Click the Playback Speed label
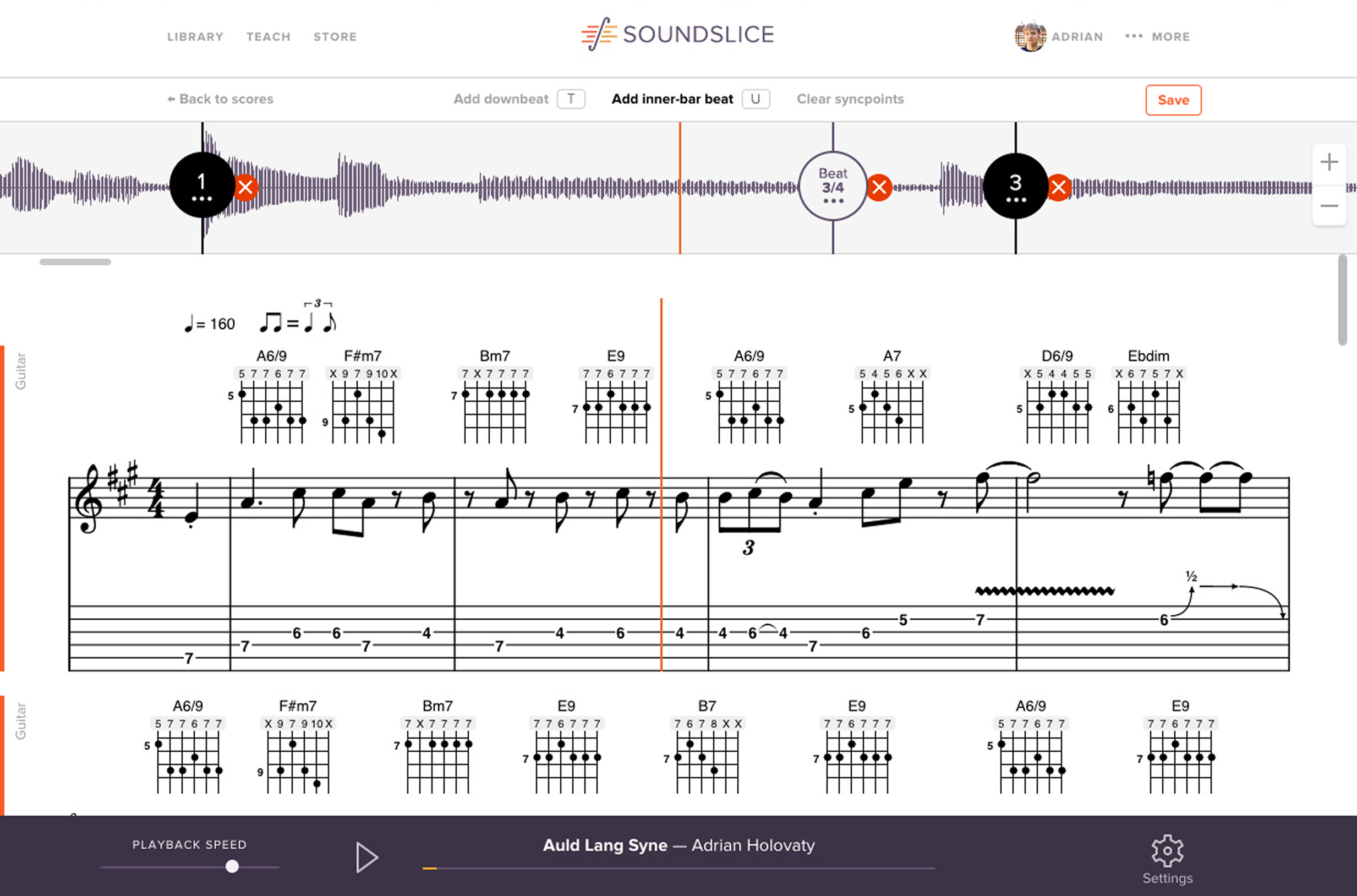 [x=189, y=844]
